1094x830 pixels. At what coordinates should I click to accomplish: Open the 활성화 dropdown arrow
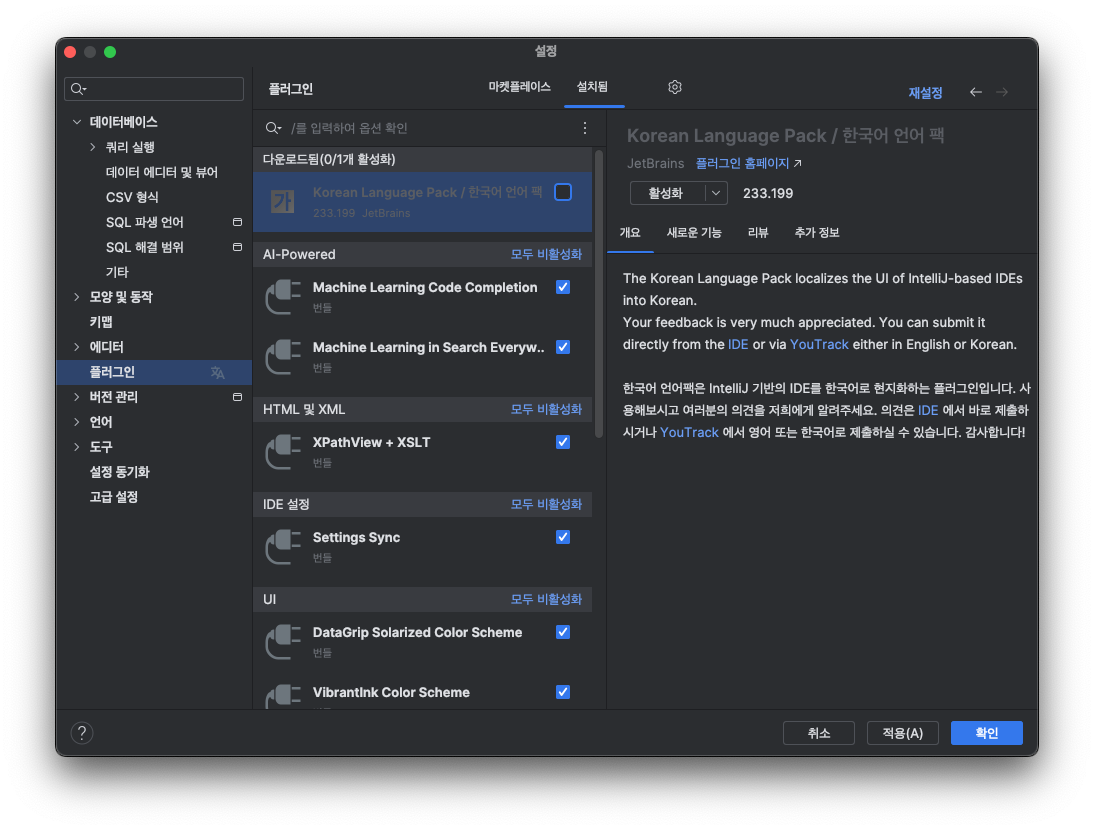tap(716, 193)
